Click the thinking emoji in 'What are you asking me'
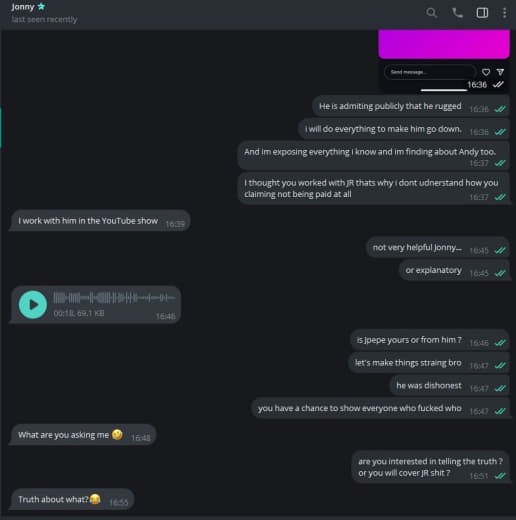 click(x=117, y=435)
